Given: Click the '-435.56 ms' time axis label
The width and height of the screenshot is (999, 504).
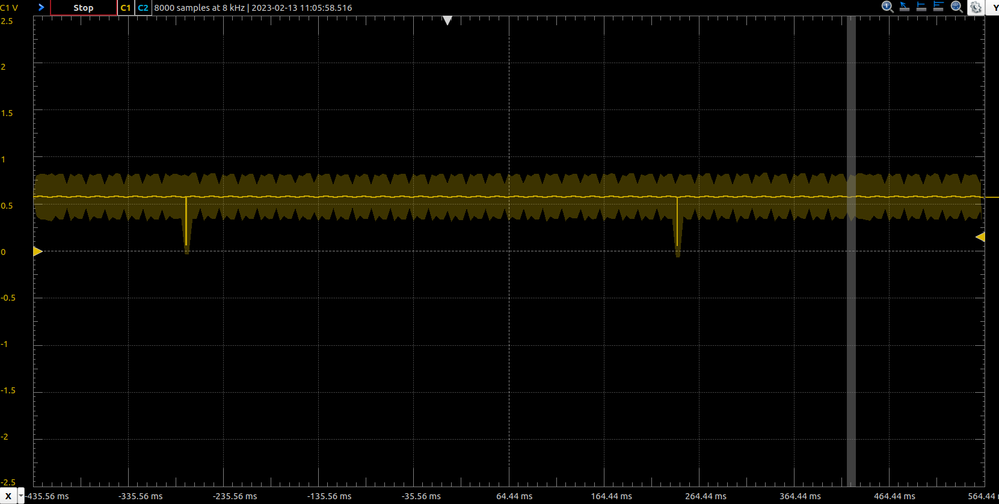Looking at the screenshot, I should (48, 496).
